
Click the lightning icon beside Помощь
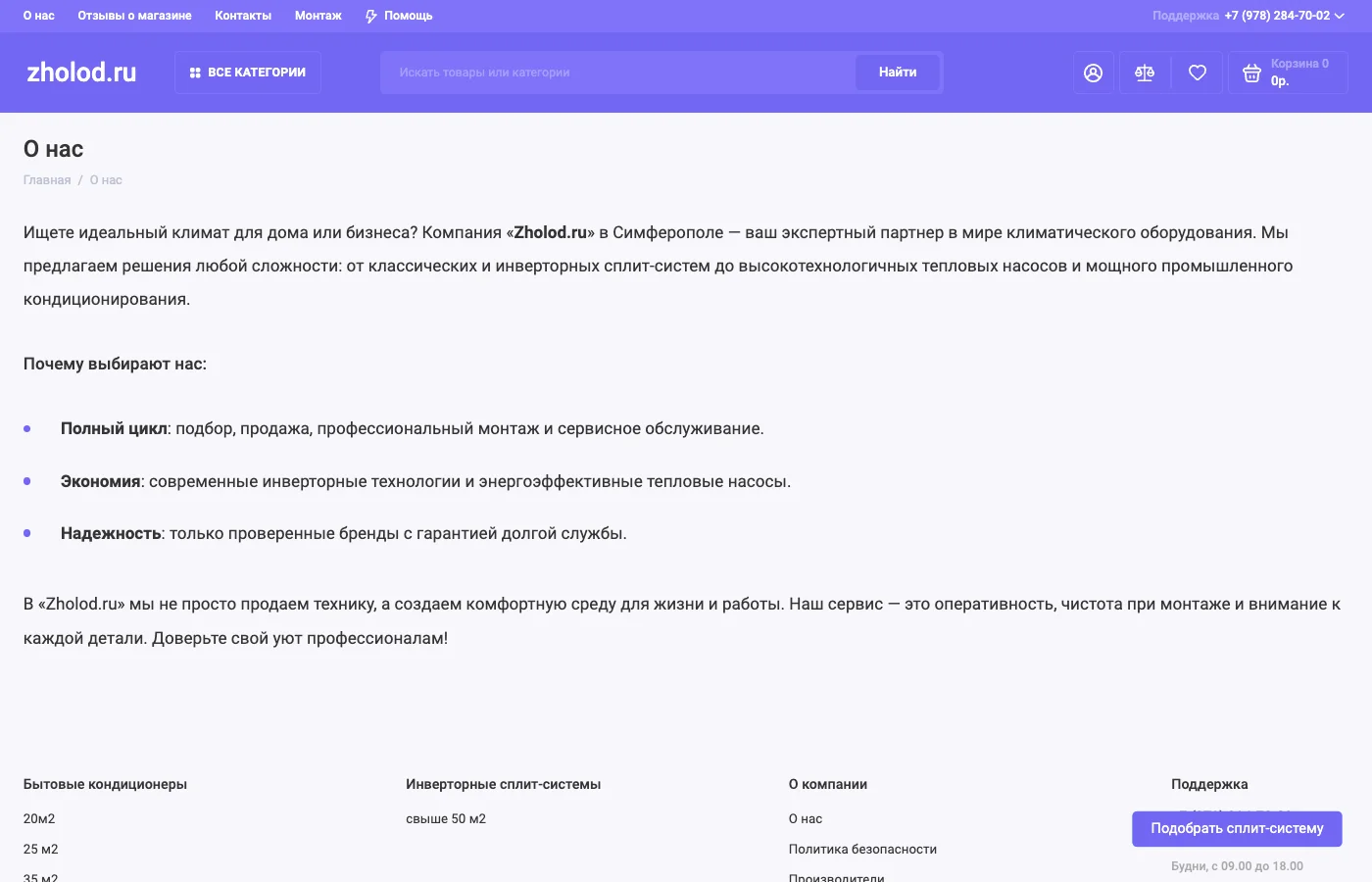click(371, 17)
